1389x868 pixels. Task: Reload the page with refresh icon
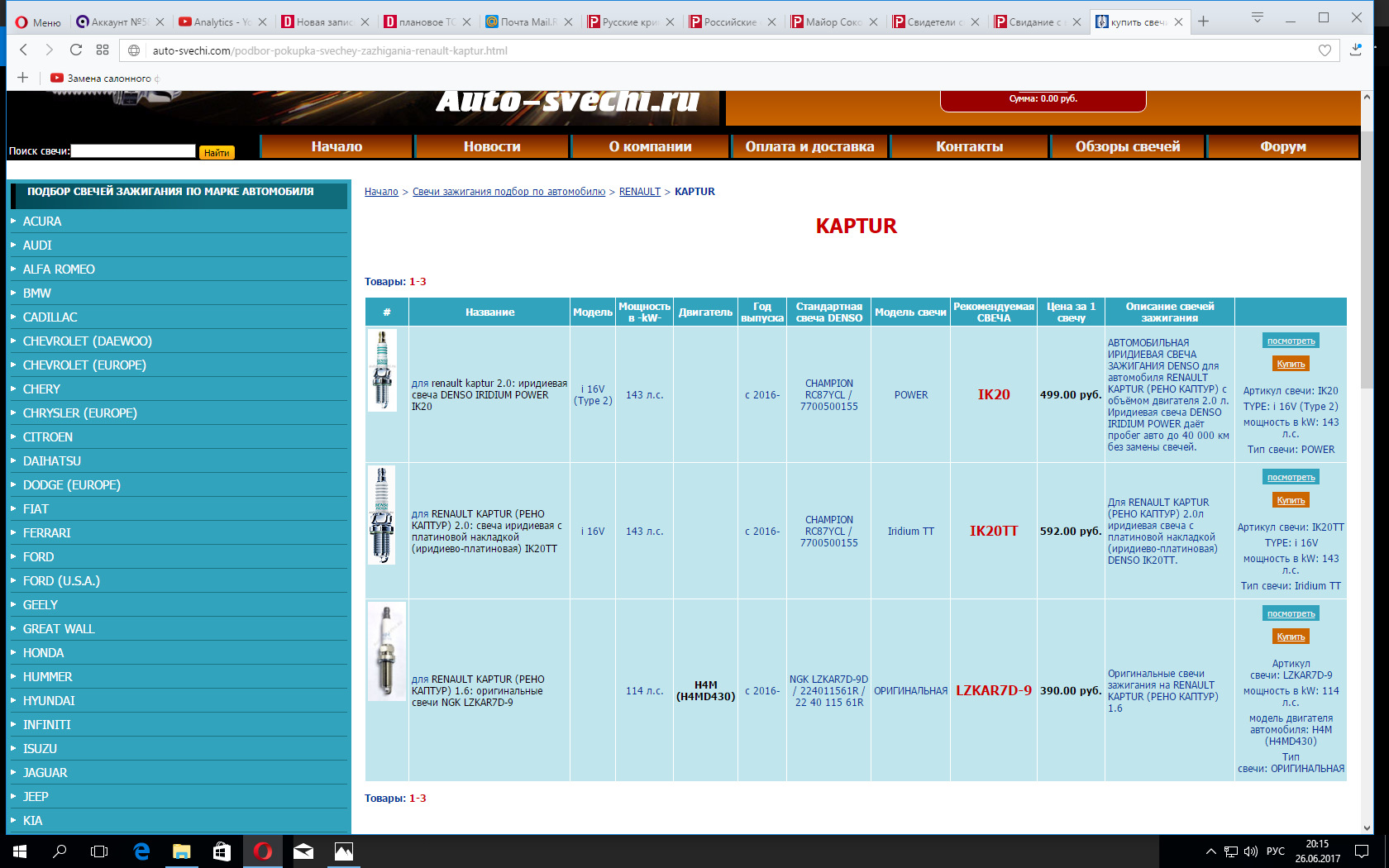pyautogui.click(x=76, y=50)
